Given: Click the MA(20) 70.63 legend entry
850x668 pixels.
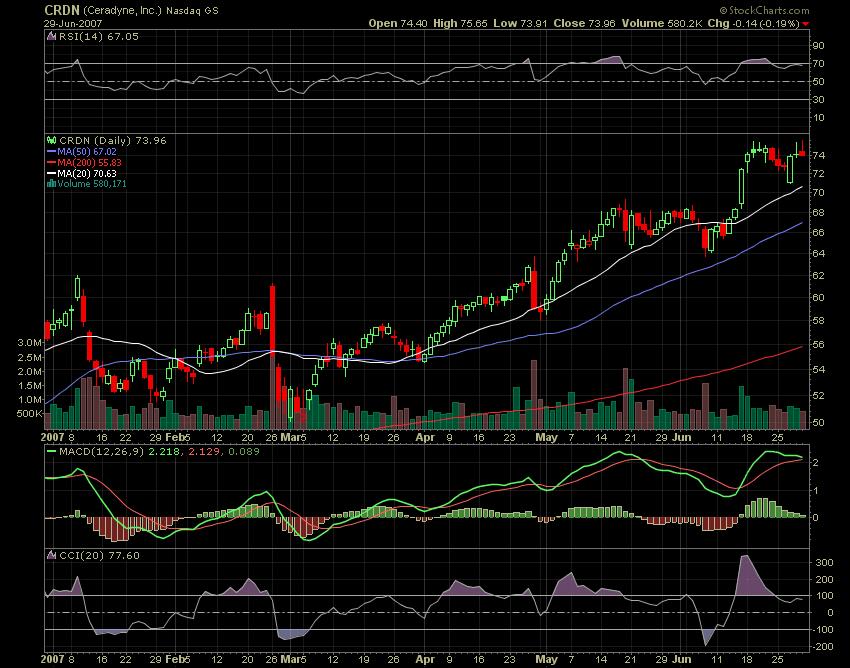Looking at the screenshot, I should [87, 174].
